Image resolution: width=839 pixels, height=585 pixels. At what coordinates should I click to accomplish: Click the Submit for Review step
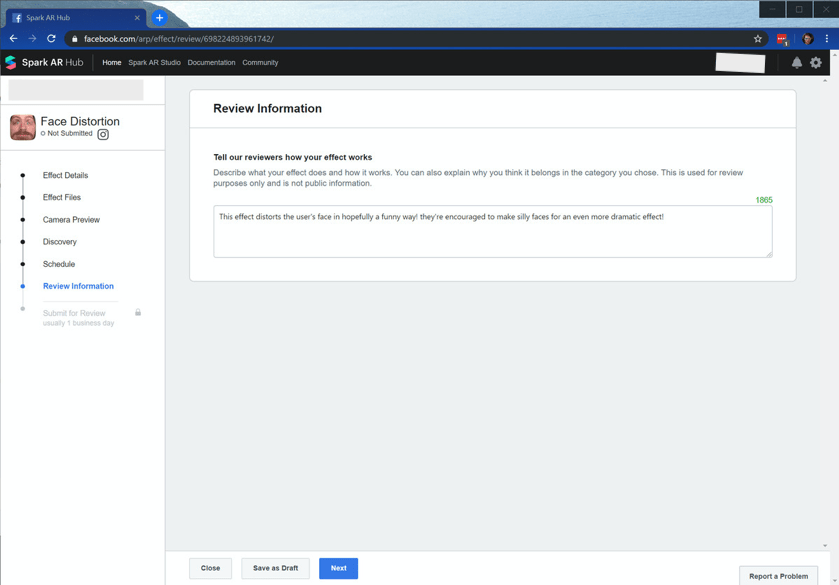coord(79,317)
